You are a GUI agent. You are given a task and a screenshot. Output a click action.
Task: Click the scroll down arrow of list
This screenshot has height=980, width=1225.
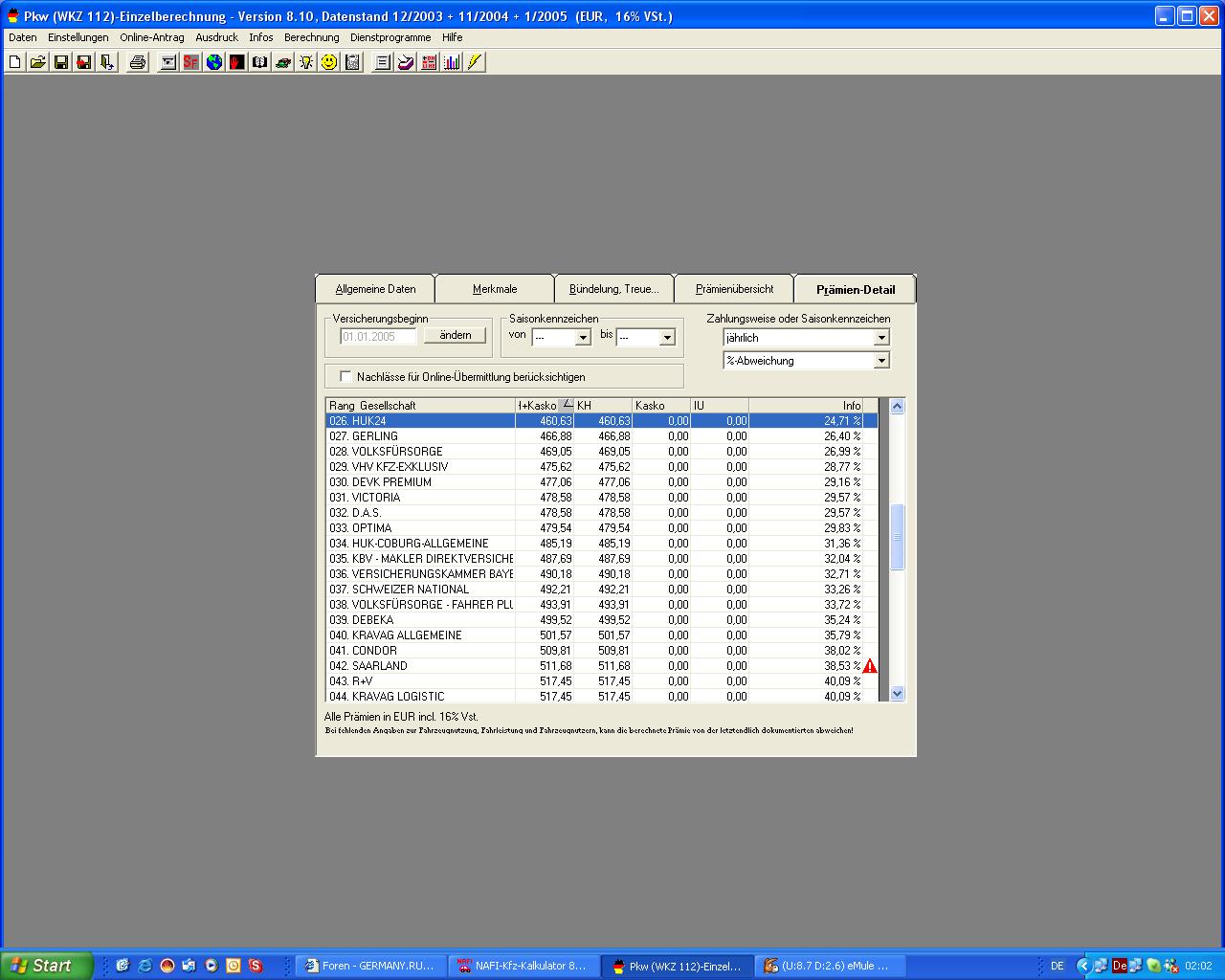pyautogui.click(x=897, y=694)
